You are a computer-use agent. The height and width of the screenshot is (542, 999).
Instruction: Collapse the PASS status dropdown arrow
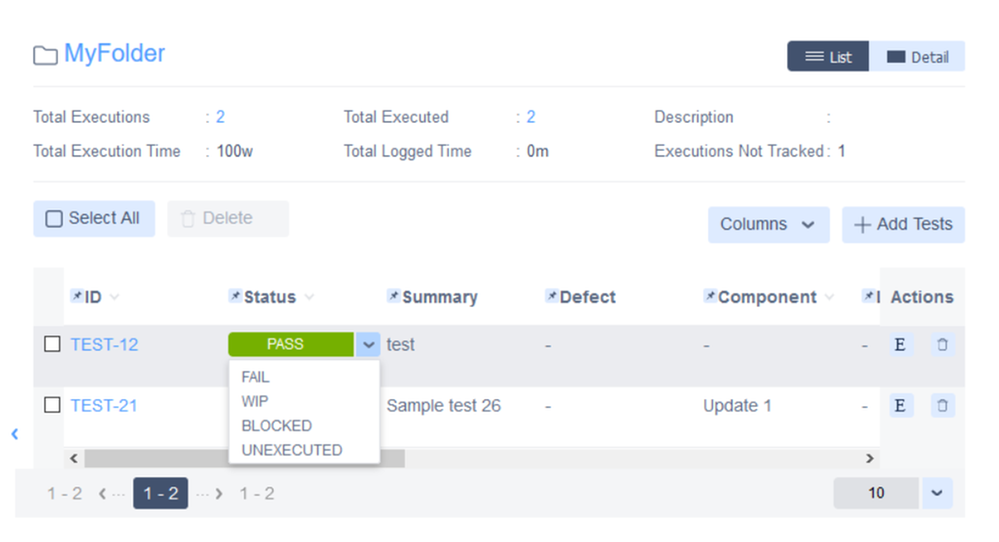[x=368, y=345]
